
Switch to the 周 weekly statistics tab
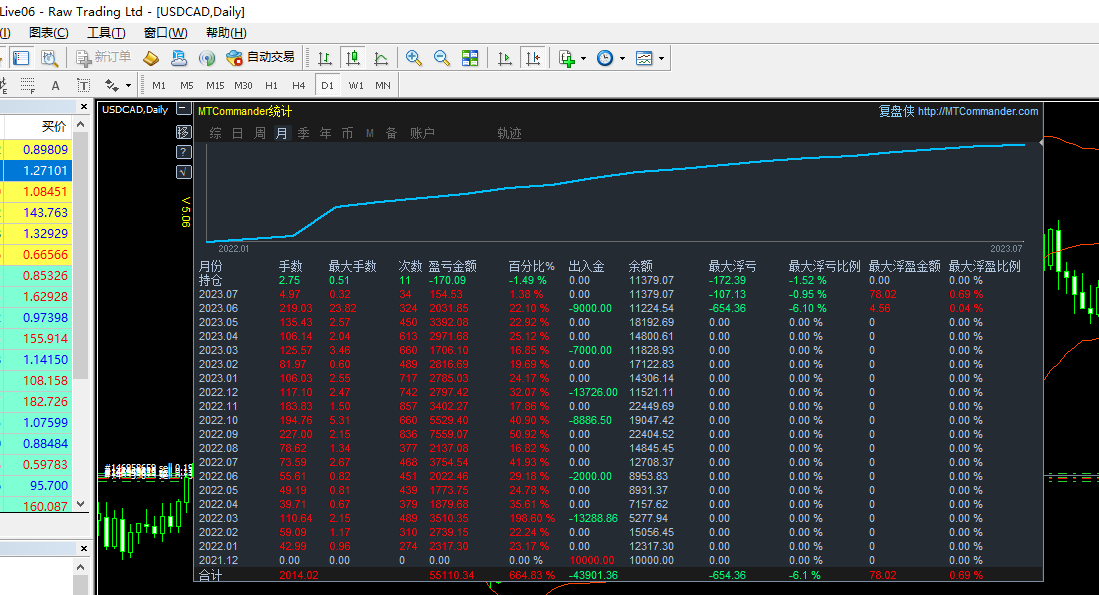260,133
